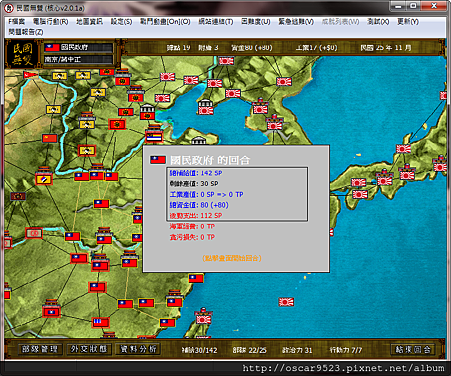The image size is (451, 376).
Task: Click the 南京/蔣中正 capital and leader field
Action: 79,59
